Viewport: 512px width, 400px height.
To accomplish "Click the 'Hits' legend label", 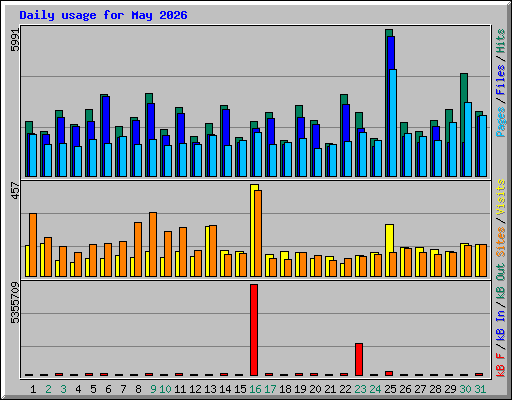I will pos(501,41).
